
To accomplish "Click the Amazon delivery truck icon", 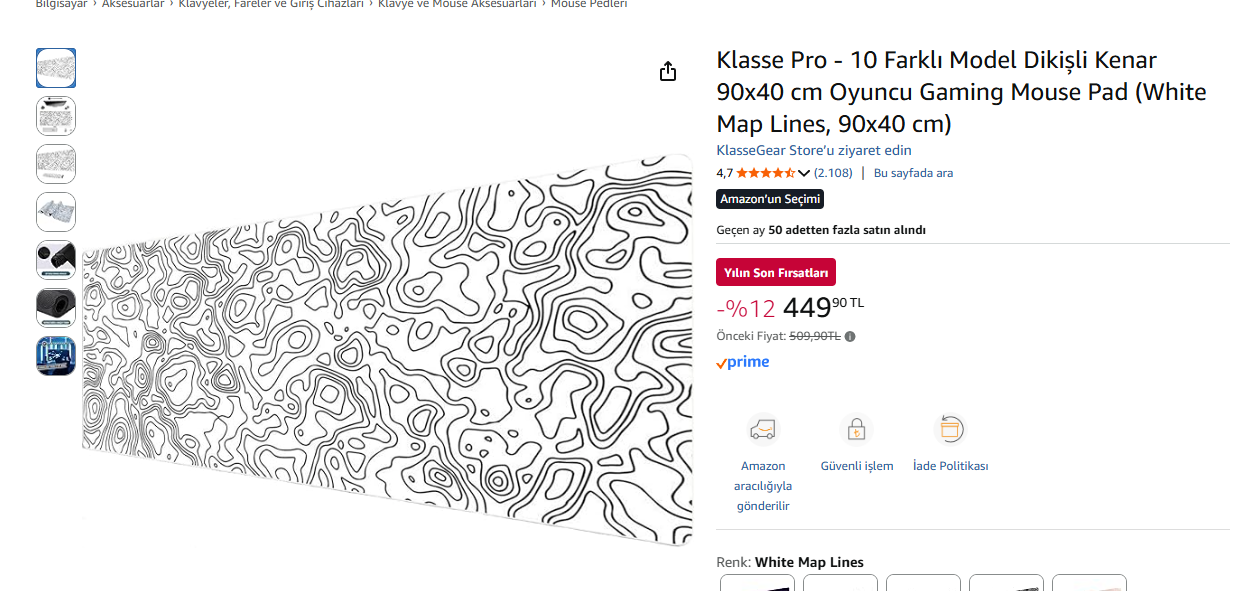I will pyautogui.click(x=763, y=429).
